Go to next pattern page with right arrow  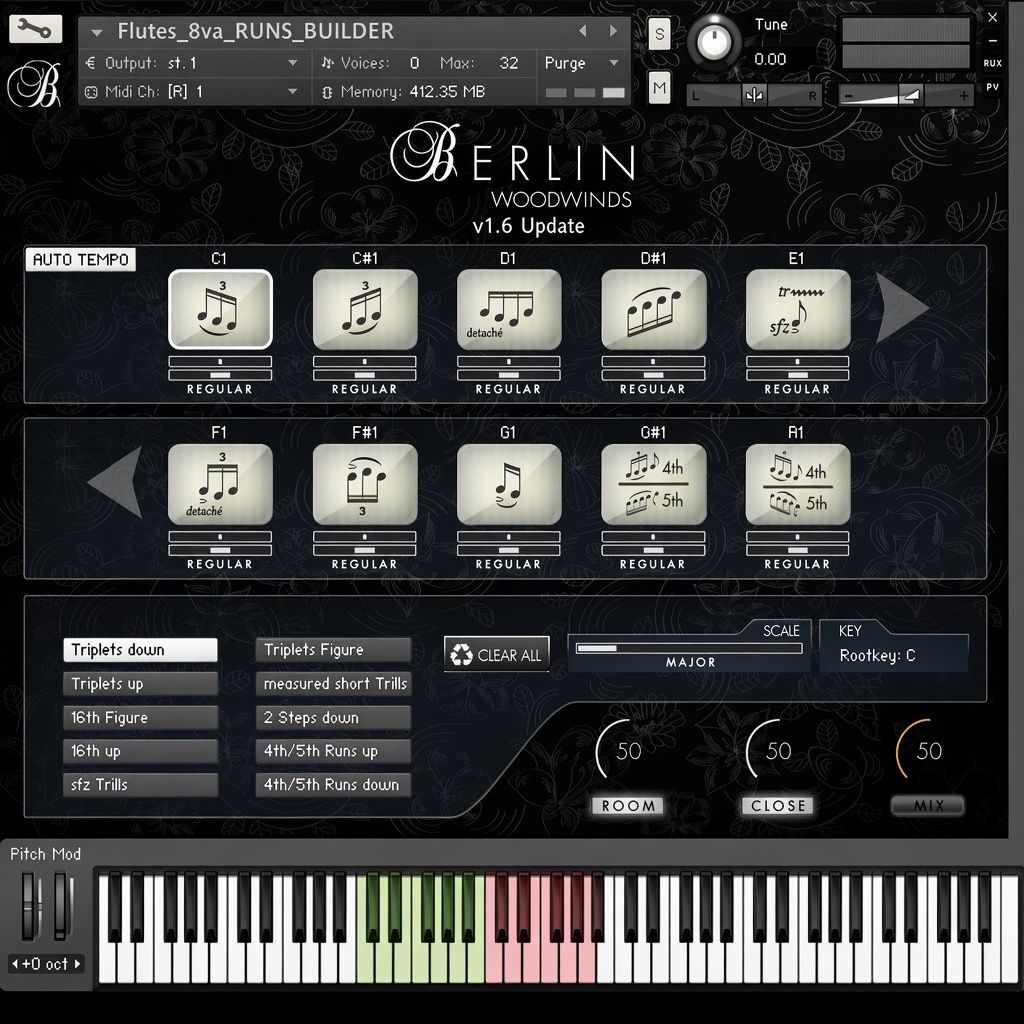[x=901, y=308]
